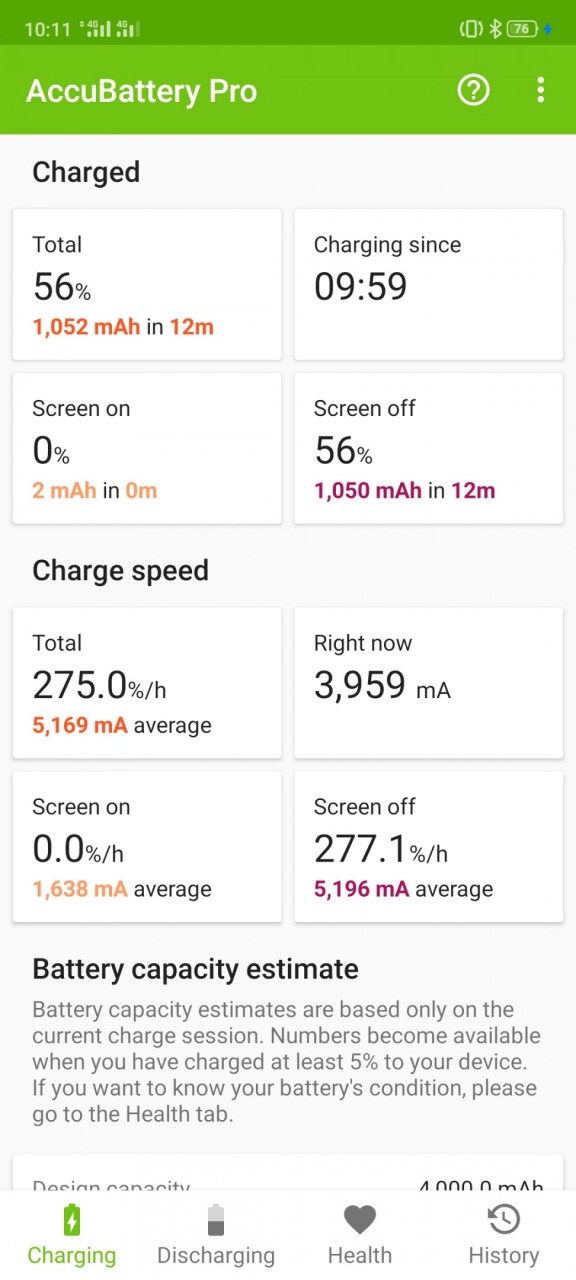Viewport: 576px width, 1280px height.
Task: Tap the History clock icon
Action: [x=504, y=1220]
